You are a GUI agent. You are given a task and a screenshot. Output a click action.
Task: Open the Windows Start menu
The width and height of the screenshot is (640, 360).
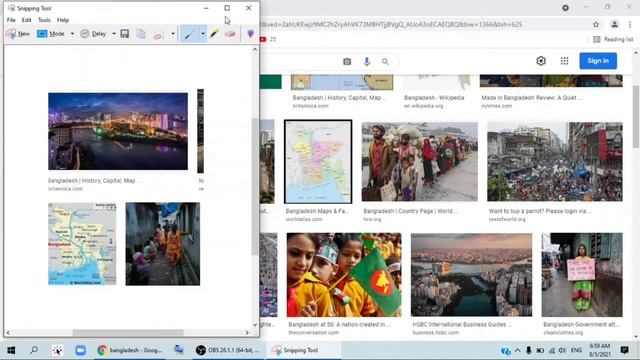[x=11, y=350]
